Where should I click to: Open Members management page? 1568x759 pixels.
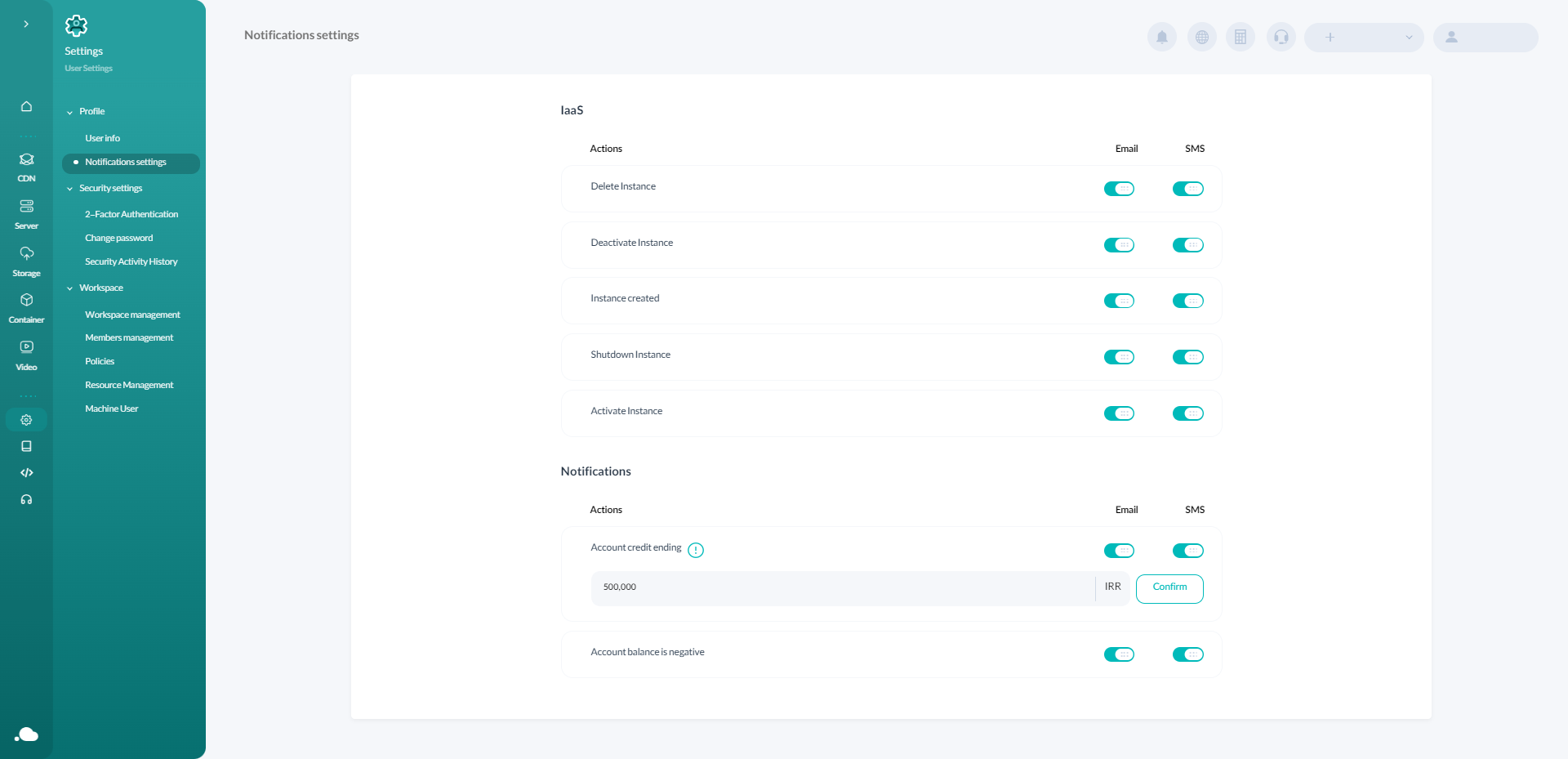click(x=129, y=337)
